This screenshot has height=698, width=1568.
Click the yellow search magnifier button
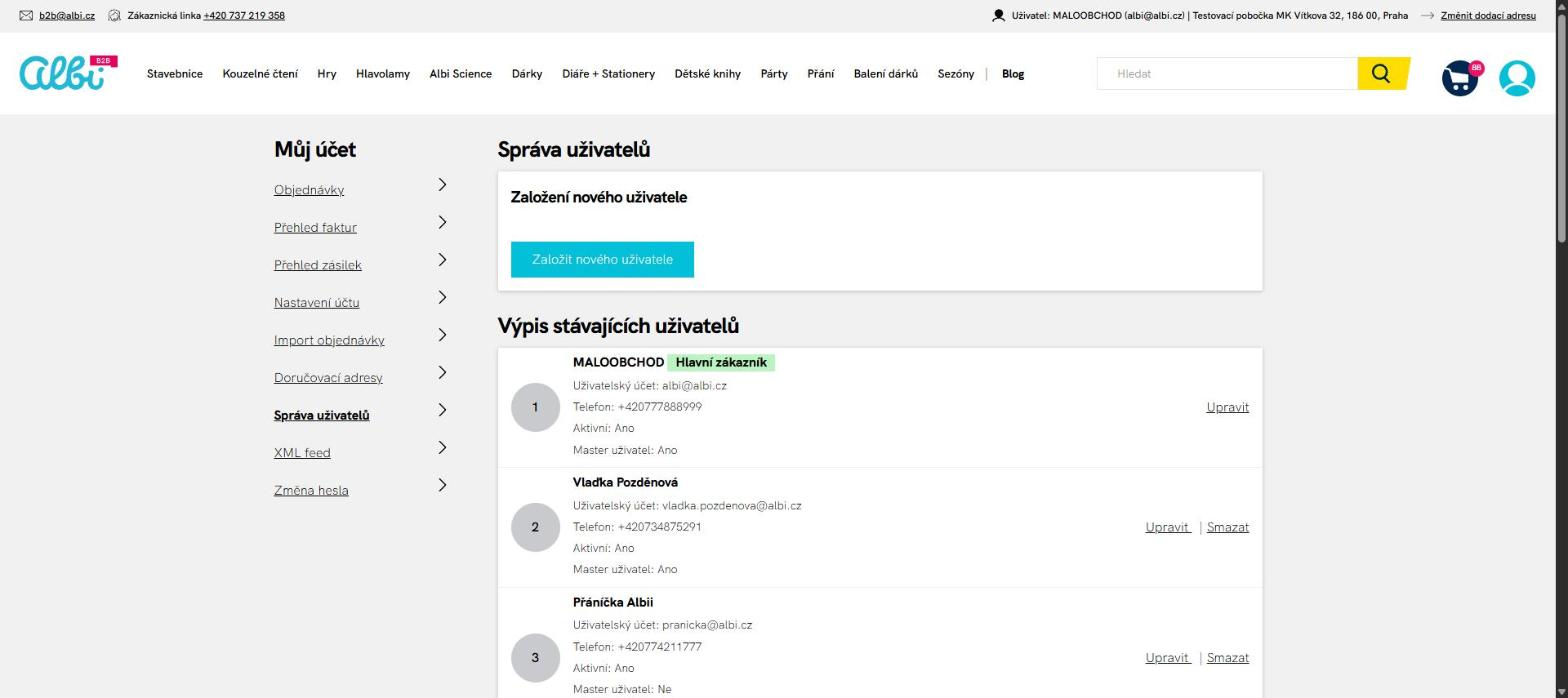click(x=1382, y=73)
